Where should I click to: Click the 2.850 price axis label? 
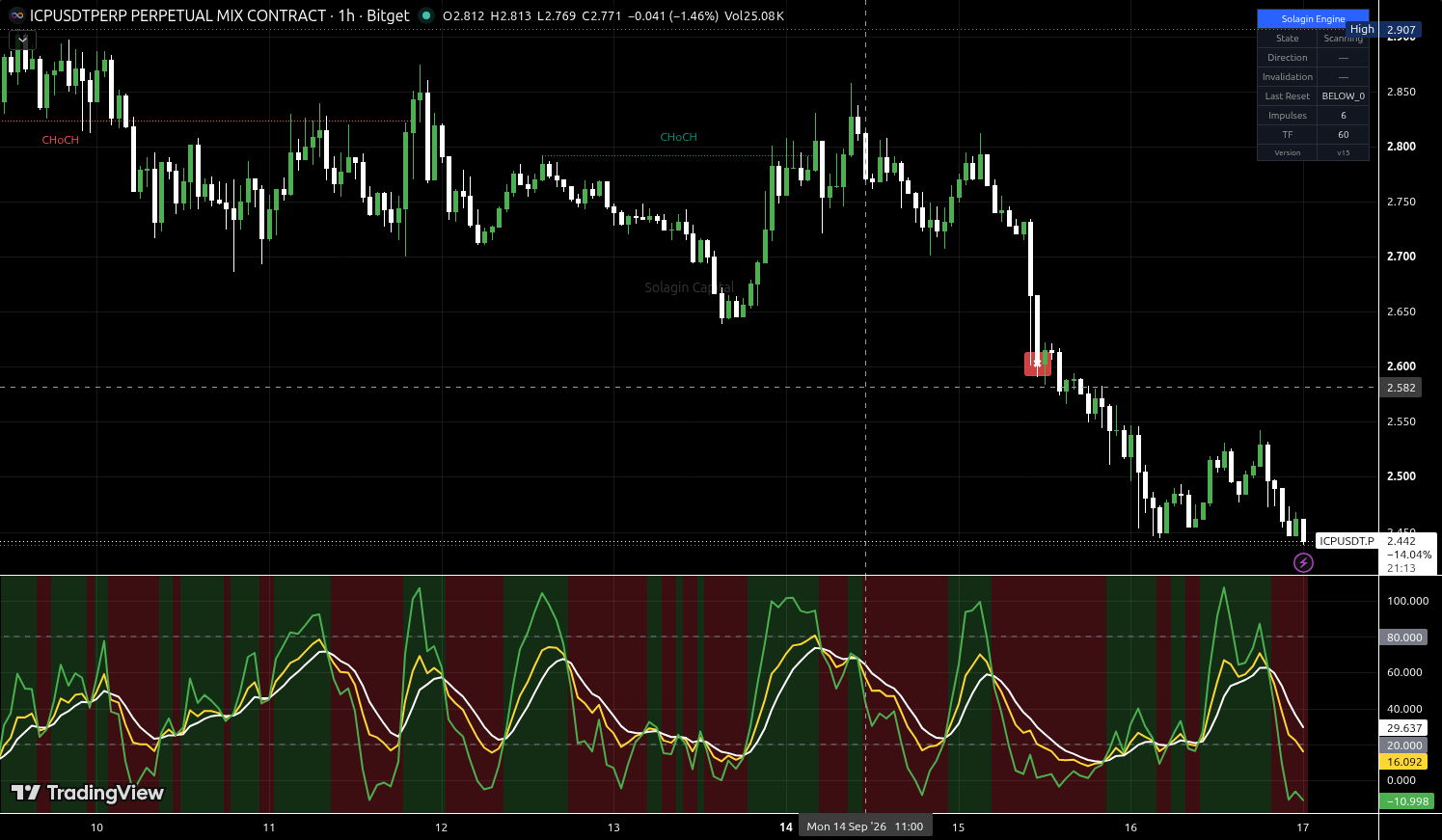point(1401,93)
